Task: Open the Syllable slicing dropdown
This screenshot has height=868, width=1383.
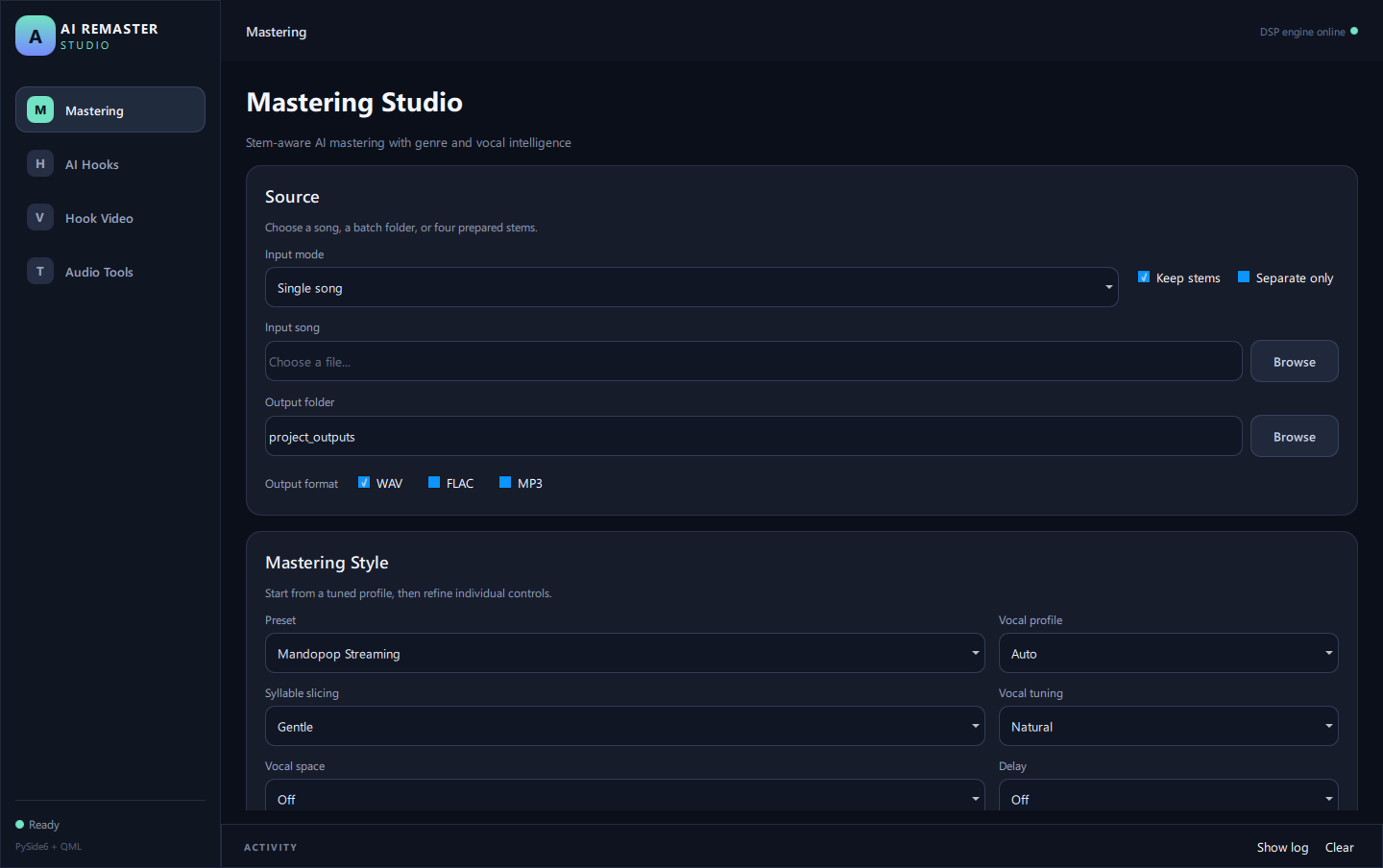Action: coord(625,726)
